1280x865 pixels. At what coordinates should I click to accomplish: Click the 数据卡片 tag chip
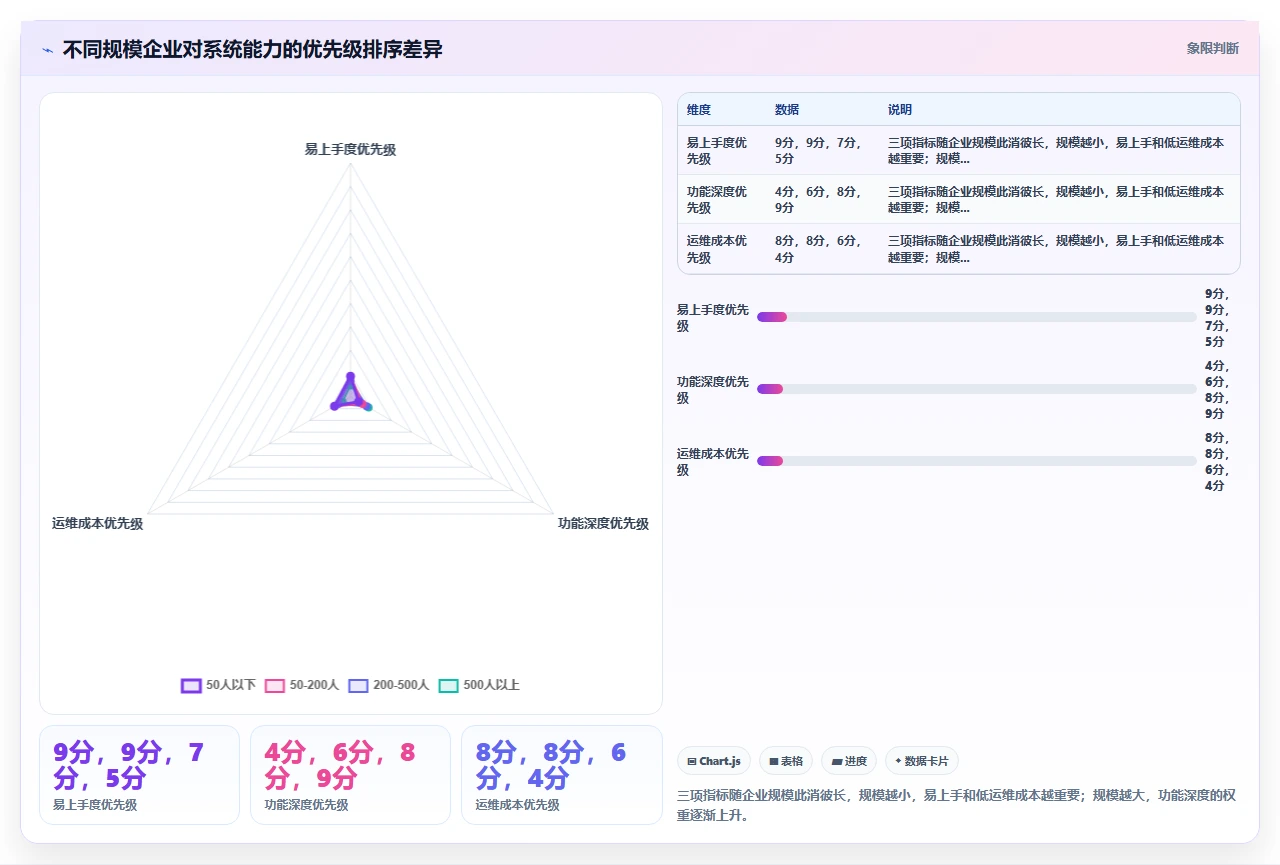pyautogui.click(x=922, y=761)
